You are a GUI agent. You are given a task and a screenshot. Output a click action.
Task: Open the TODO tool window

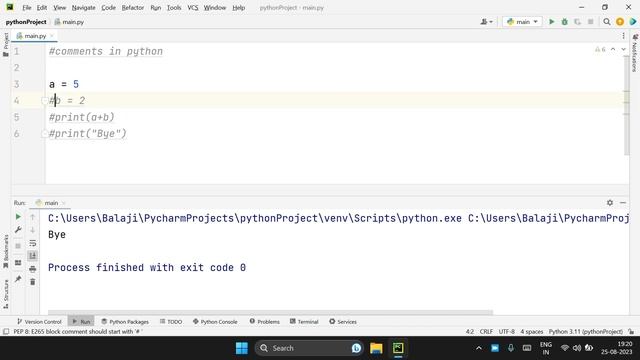171,322
